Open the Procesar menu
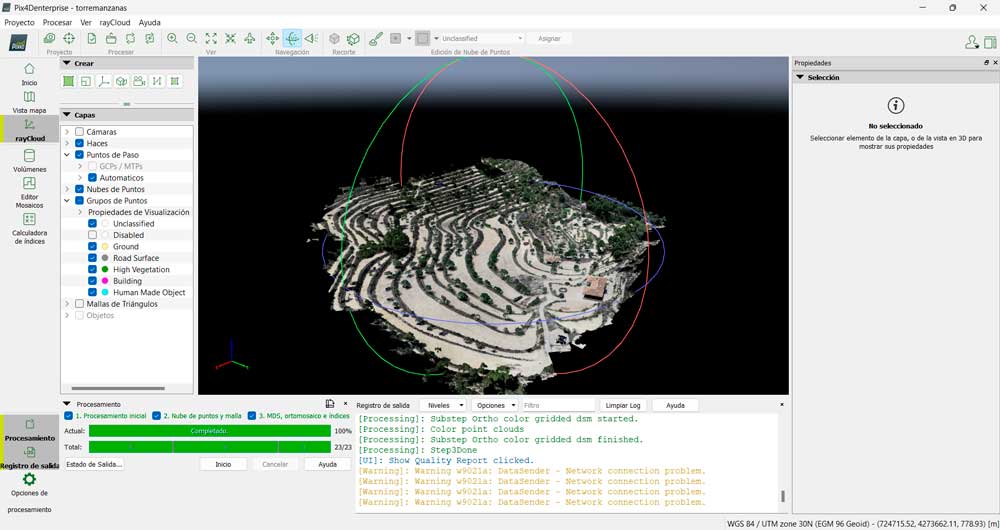This screenshot has height=530, width=1000. 58,22
